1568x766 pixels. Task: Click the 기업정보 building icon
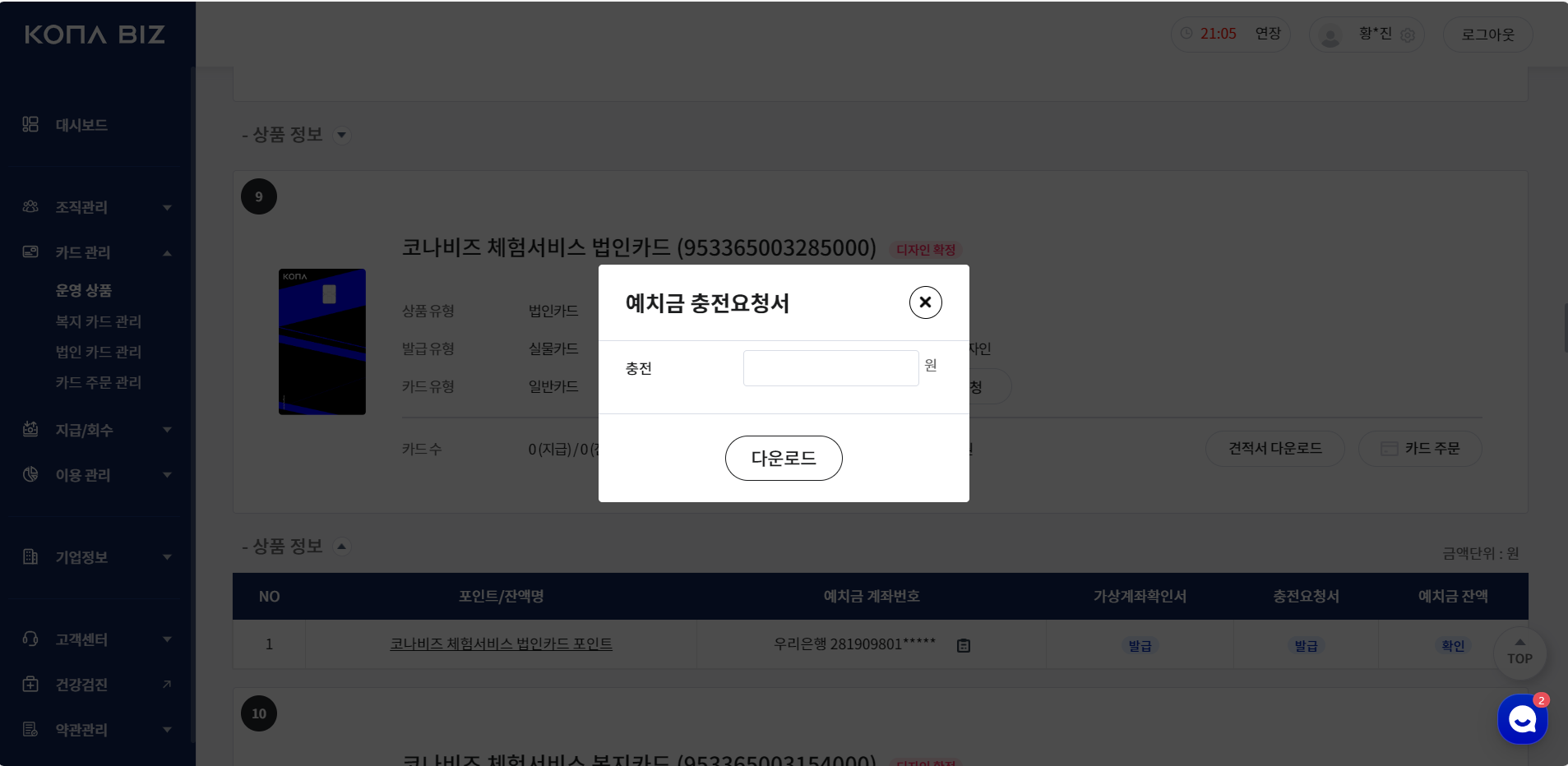[x=30, y=556]
